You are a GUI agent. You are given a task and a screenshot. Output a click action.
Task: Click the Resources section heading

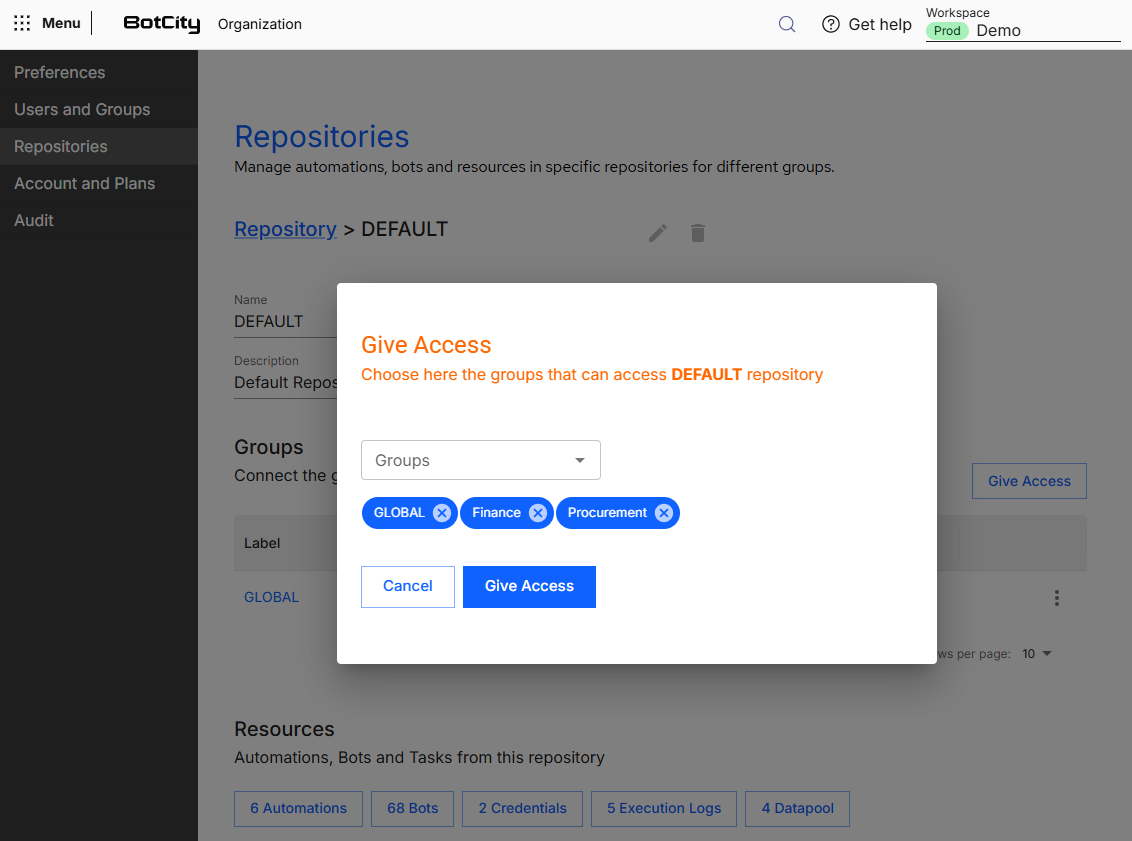tap(284, 729)
